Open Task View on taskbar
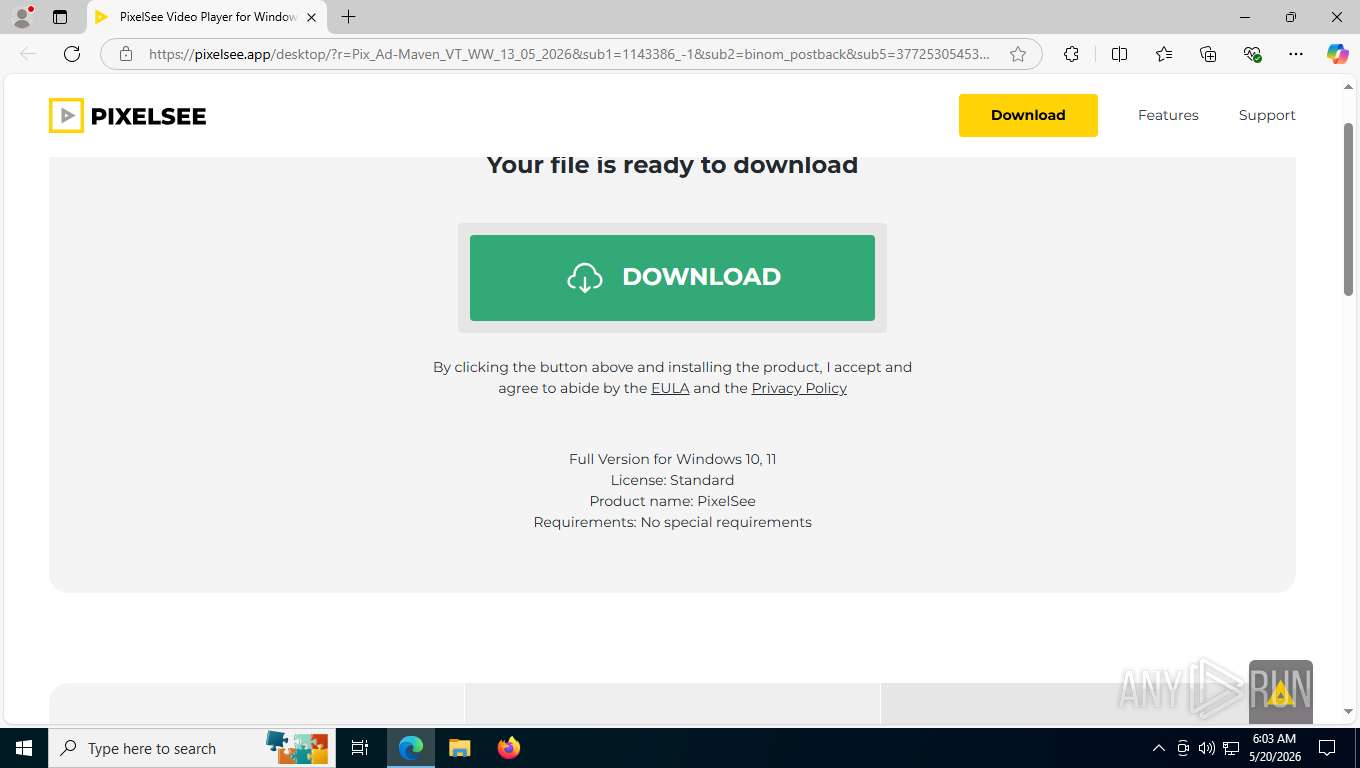 [x=360, y=748]
